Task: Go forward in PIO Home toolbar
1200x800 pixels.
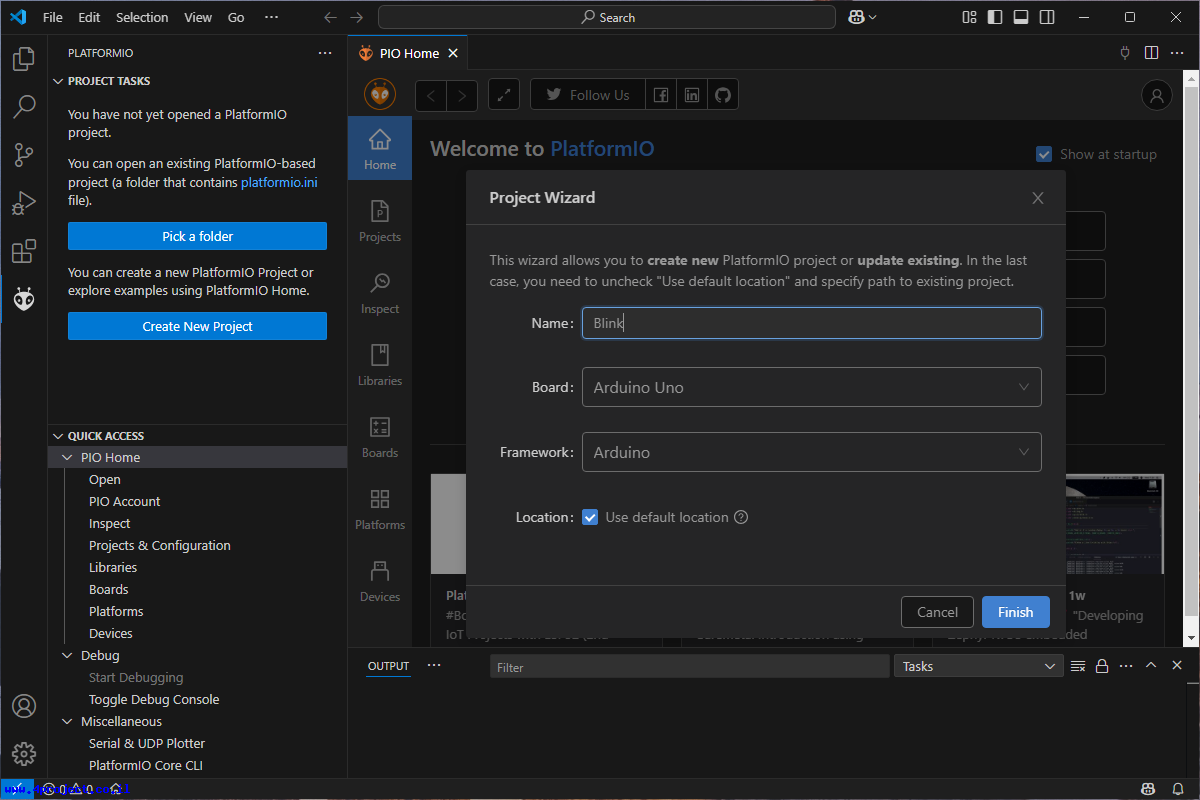Action: click(461, 95)
